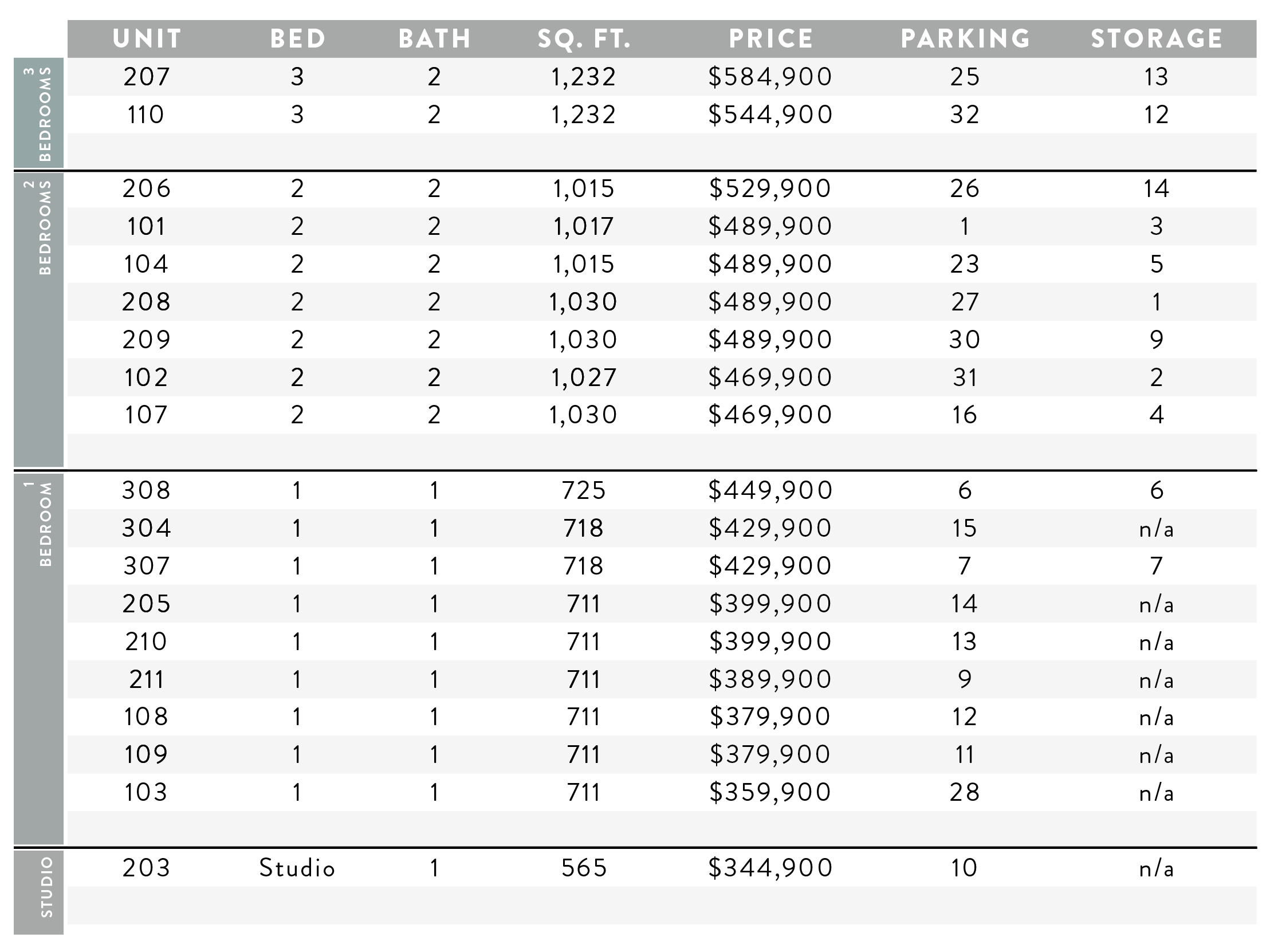
Task: Click the PRICE column header
Action: pyautogui.click(x=770, y=38)
